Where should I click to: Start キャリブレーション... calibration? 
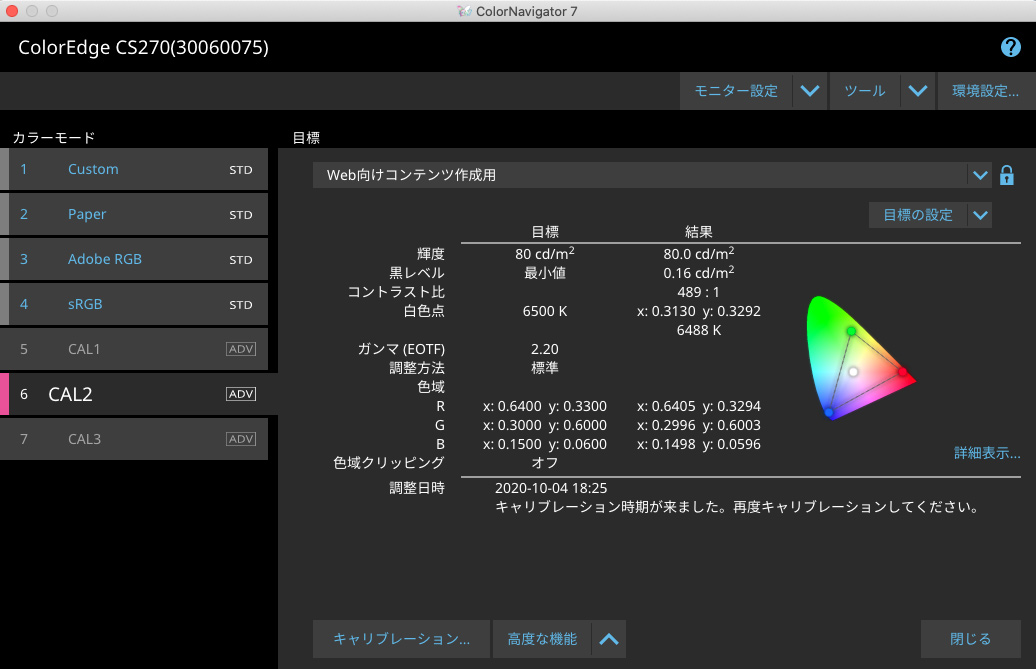[x=401, y=639]
